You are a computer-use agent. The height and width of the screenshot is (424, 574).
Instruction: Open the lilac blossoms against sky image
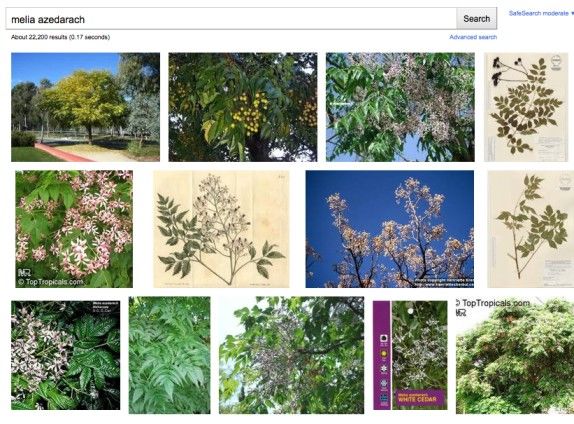(x=400, y=107)
